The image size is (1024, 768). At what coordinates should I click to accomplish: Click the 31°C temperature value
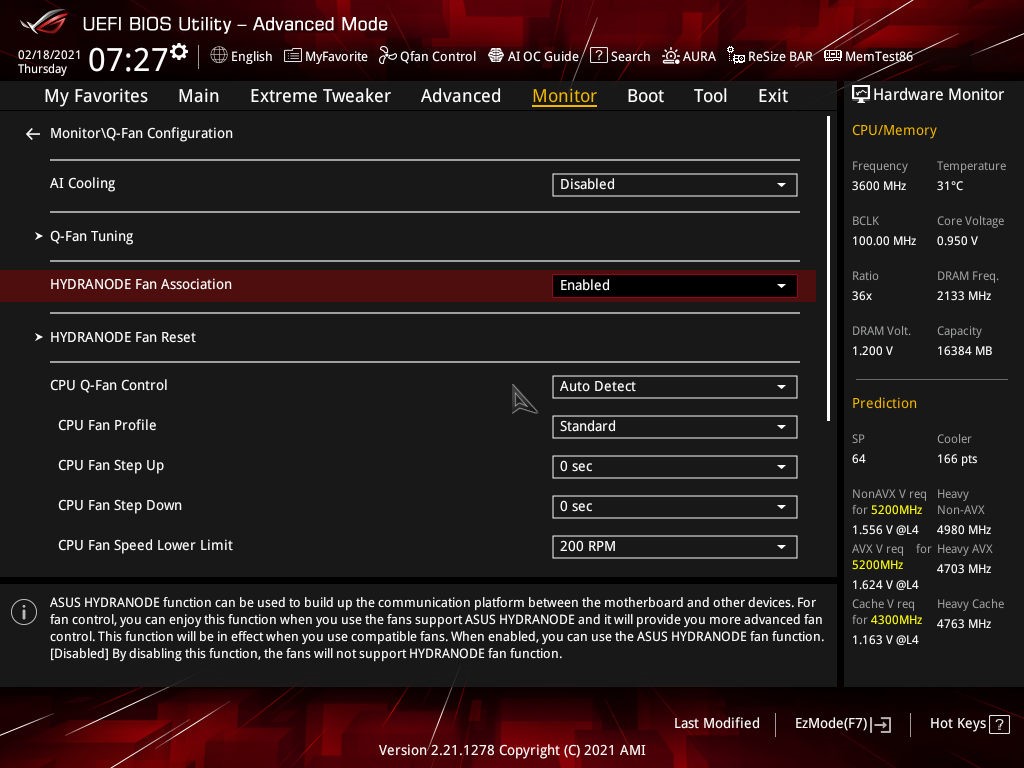[x=950, y=186]
